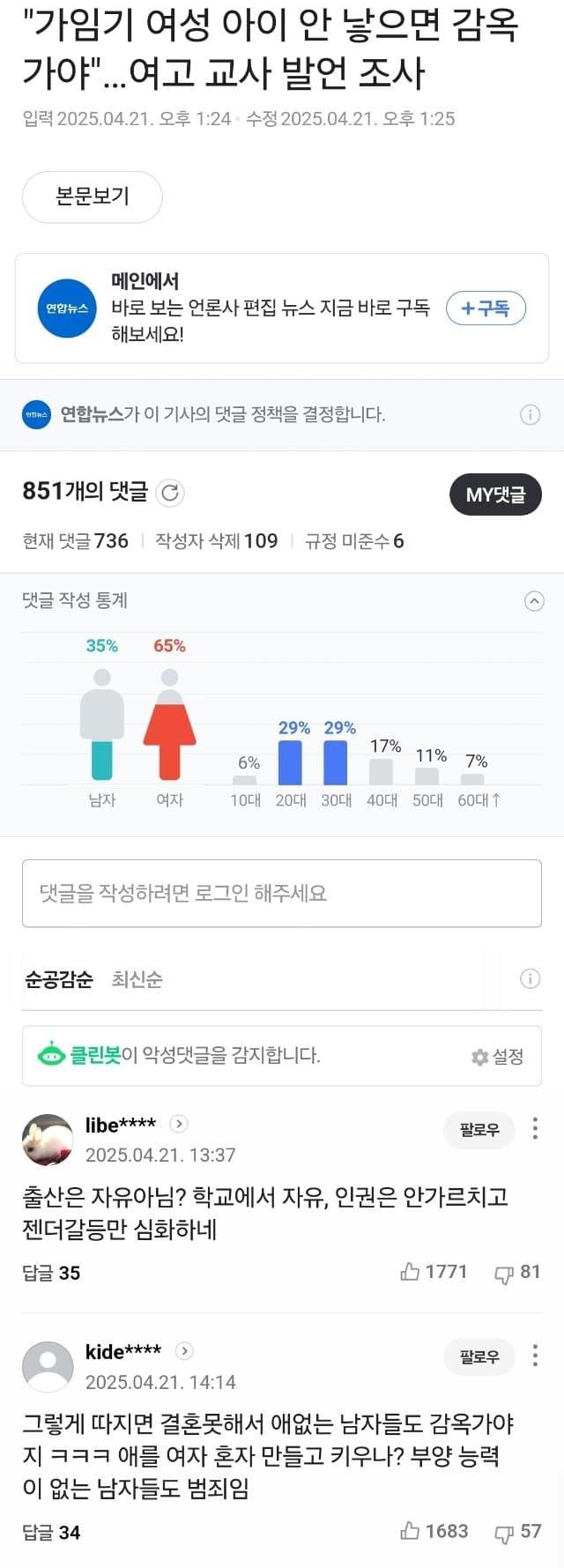564x1568 pixels.
Task: Click info icon beside comment policy notice
Action: tap(530, 414)
